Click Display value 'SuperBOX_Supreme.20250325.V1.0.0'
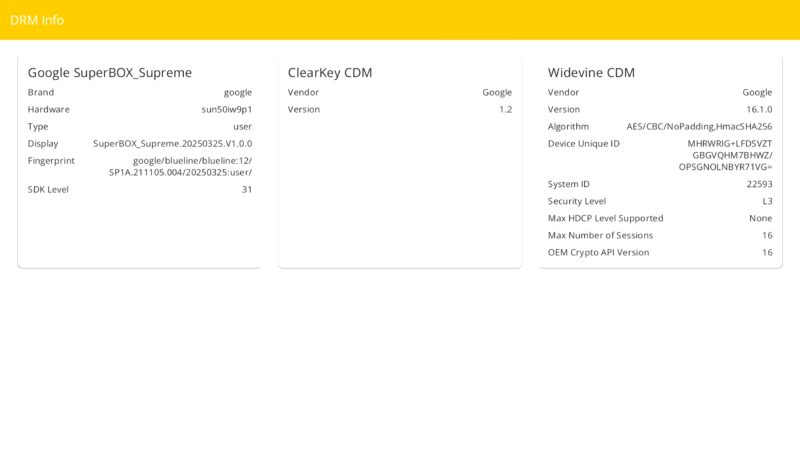The image size is (800, 450). (172, 143)
